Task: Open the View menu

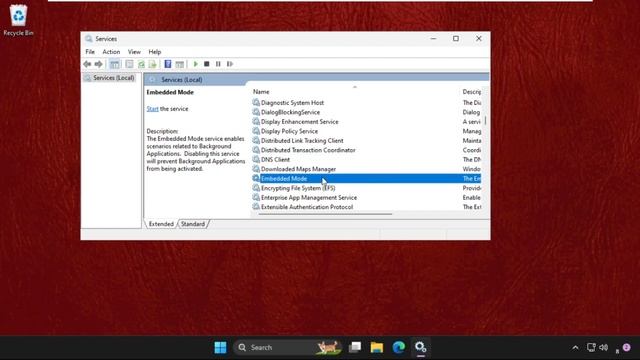Action: 134,52
